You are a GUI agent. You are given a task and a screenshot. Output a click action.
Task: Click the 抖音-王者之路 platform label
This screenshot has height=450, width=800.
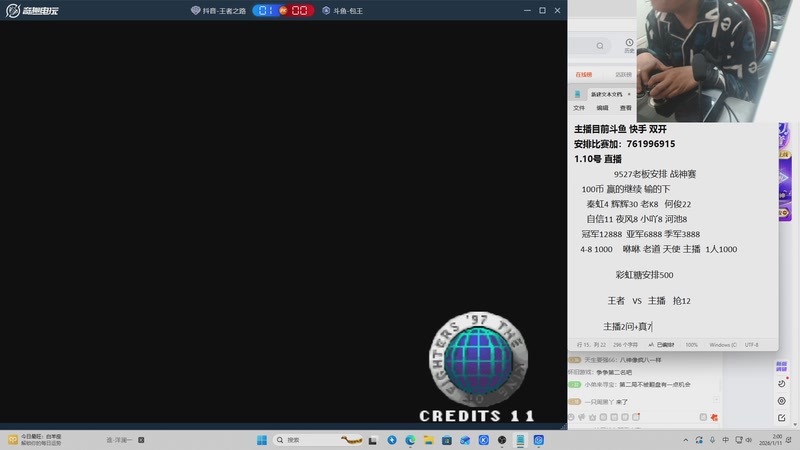[x=218, y=10]
